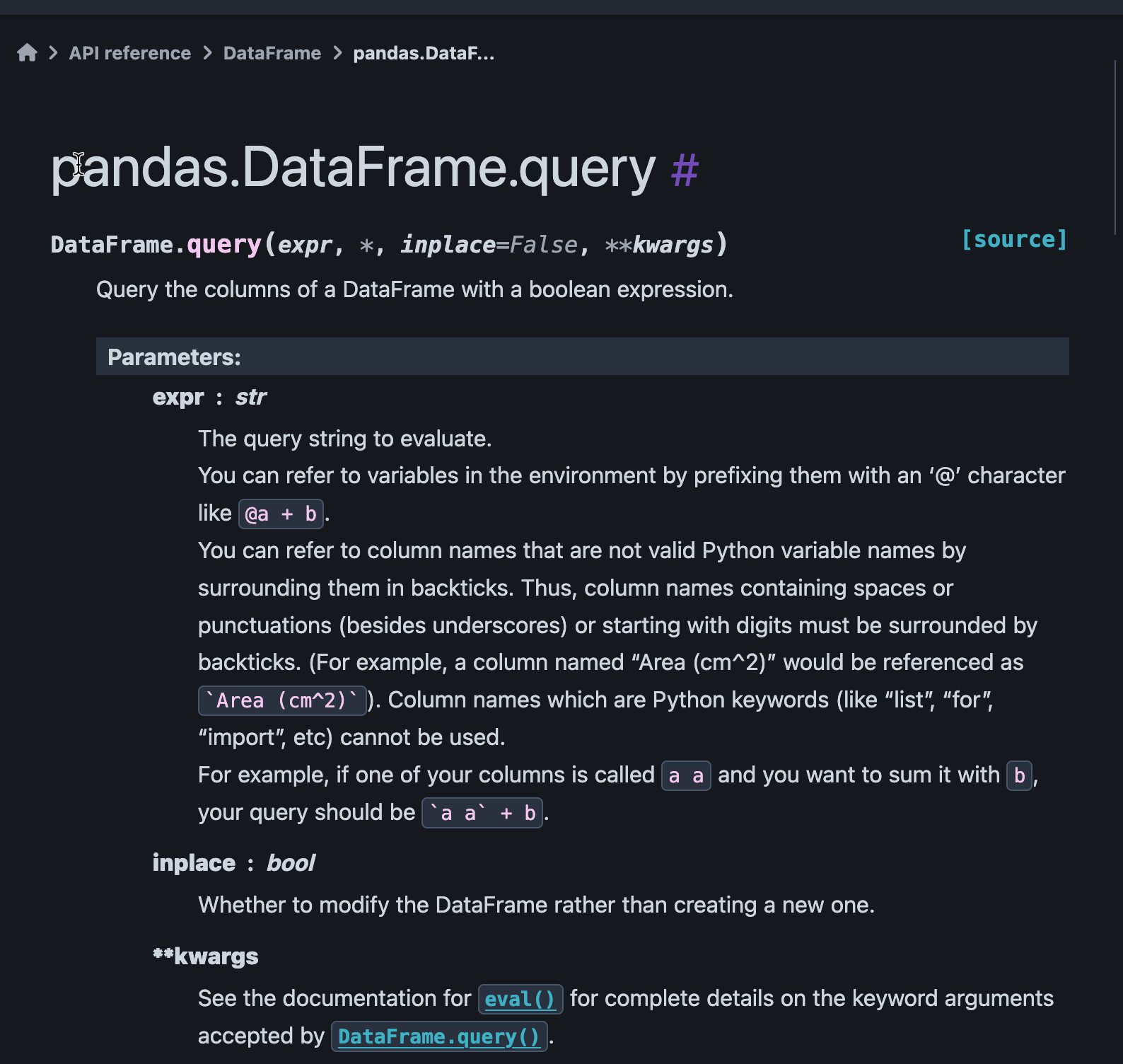Screen dimensions: 1123x1064
Task: Open the API reference breadcrumb link
Action: coord(130,53)
